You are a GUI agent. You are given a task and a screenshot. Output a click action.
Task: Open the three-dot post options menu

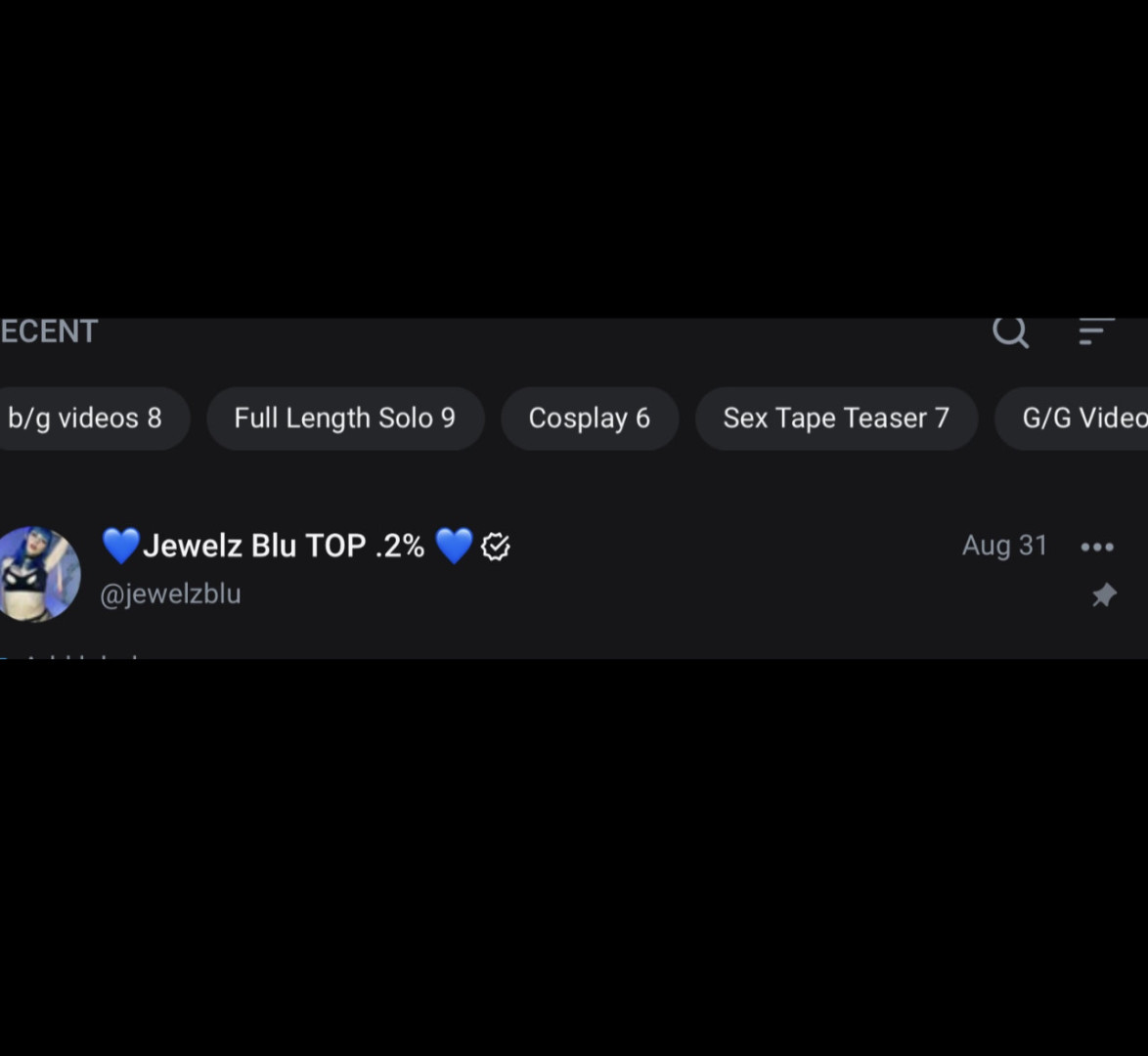[1097, 547]
